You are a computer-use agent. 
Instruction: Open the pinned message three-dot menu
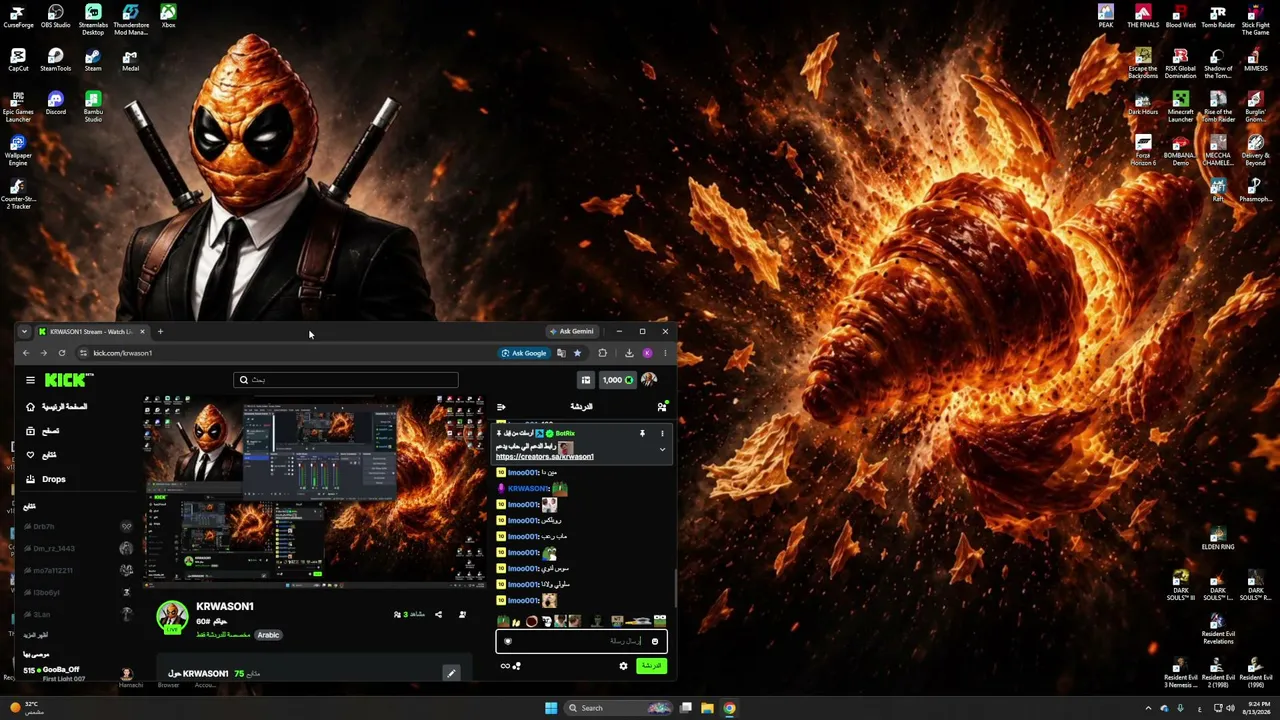coord(661,434)
